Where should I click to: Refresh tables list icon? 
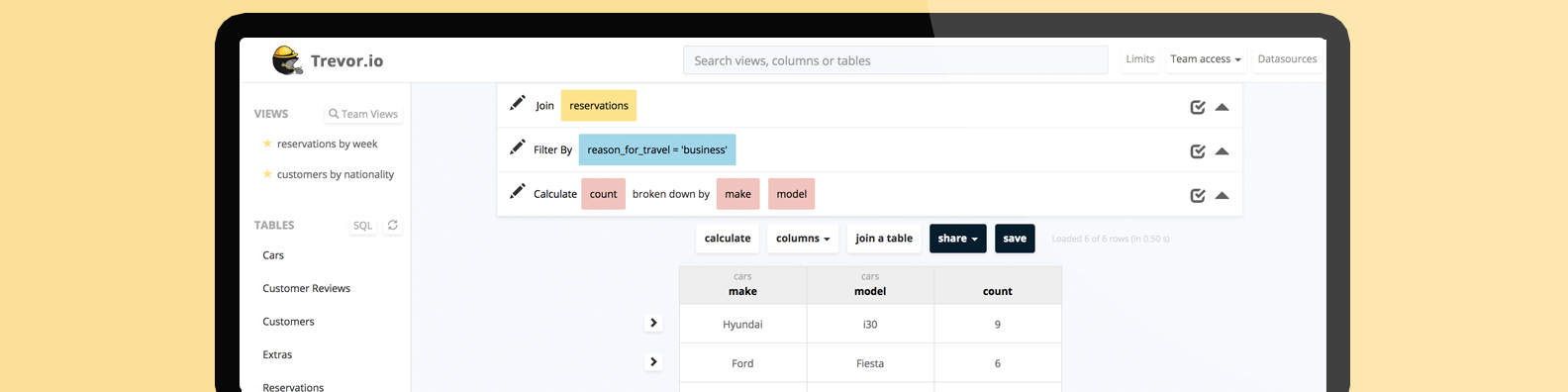(x=393, y=225)
